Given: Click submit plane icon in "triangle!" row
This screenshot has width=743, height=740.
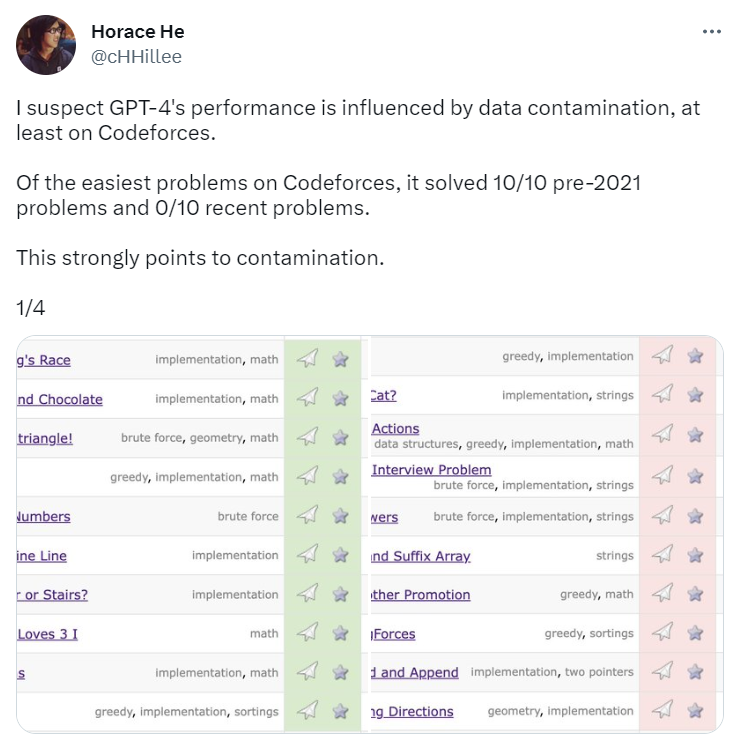Looking at the screenshot, I should (309, 438).
